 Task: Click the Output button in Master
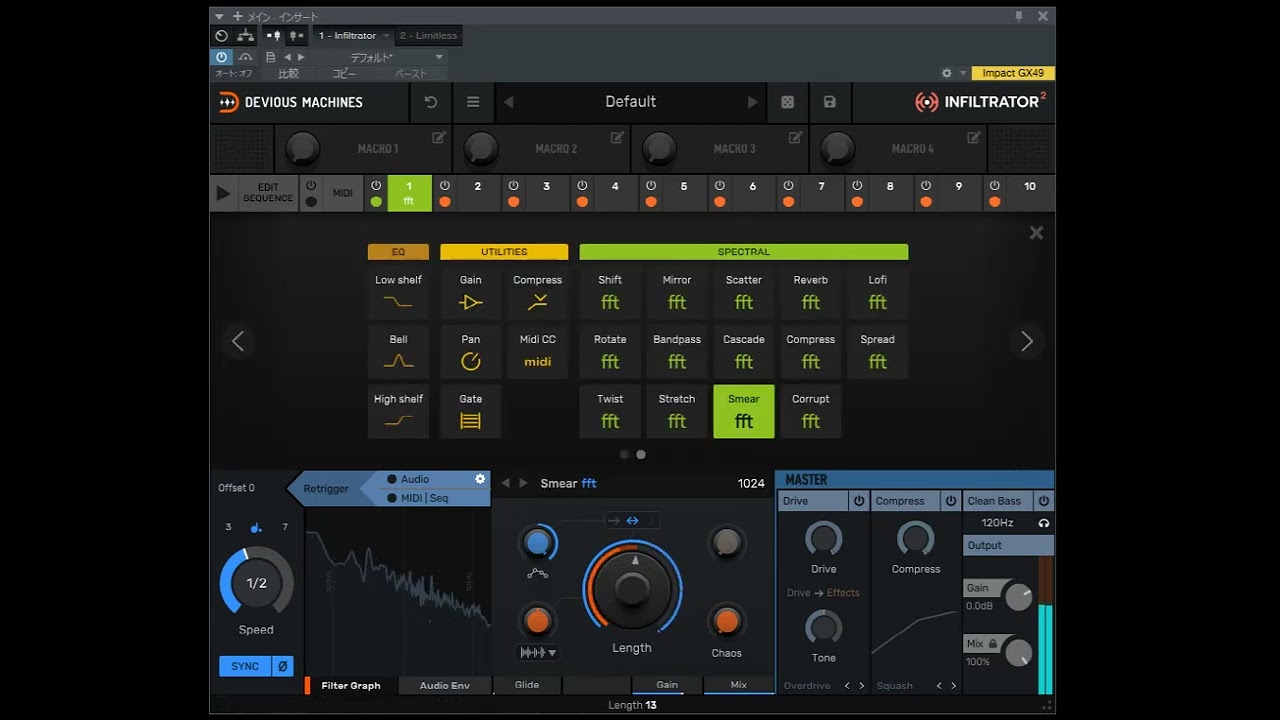1008,545
